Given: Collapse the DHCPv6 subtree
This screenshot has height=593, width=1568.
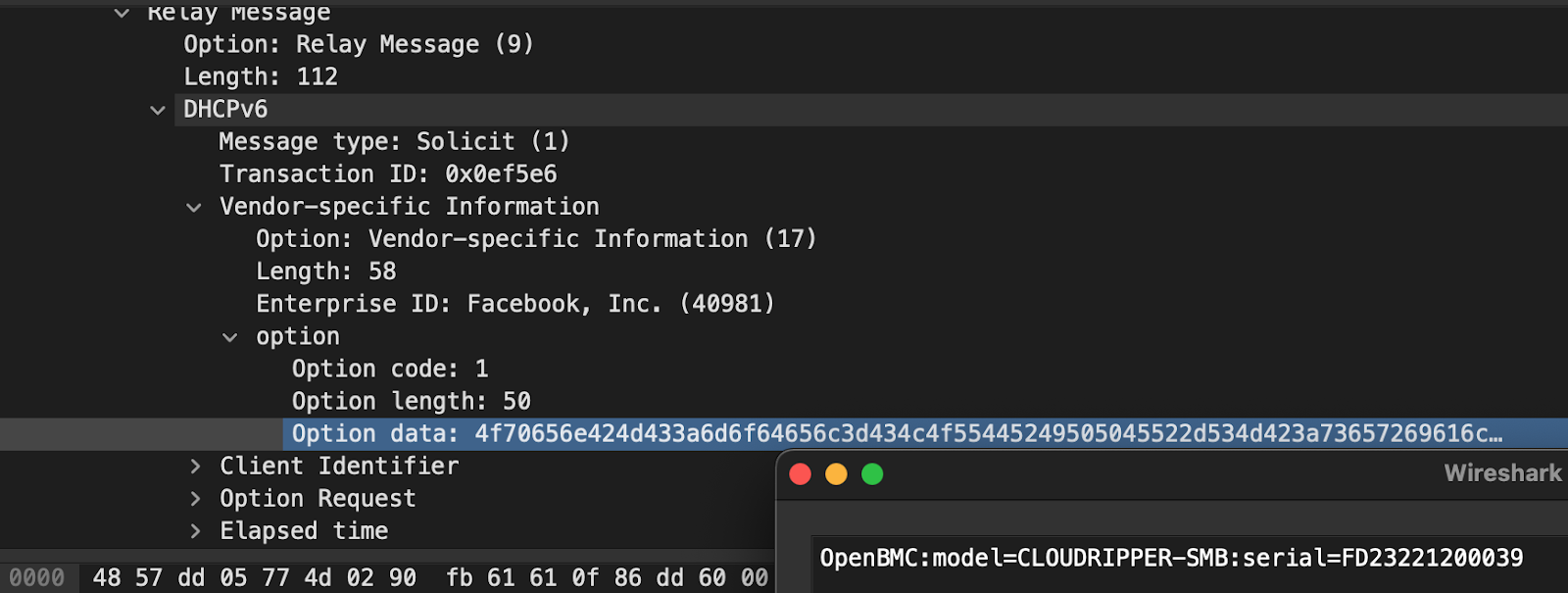Looking at the screenshot, I should click(158, 109).
